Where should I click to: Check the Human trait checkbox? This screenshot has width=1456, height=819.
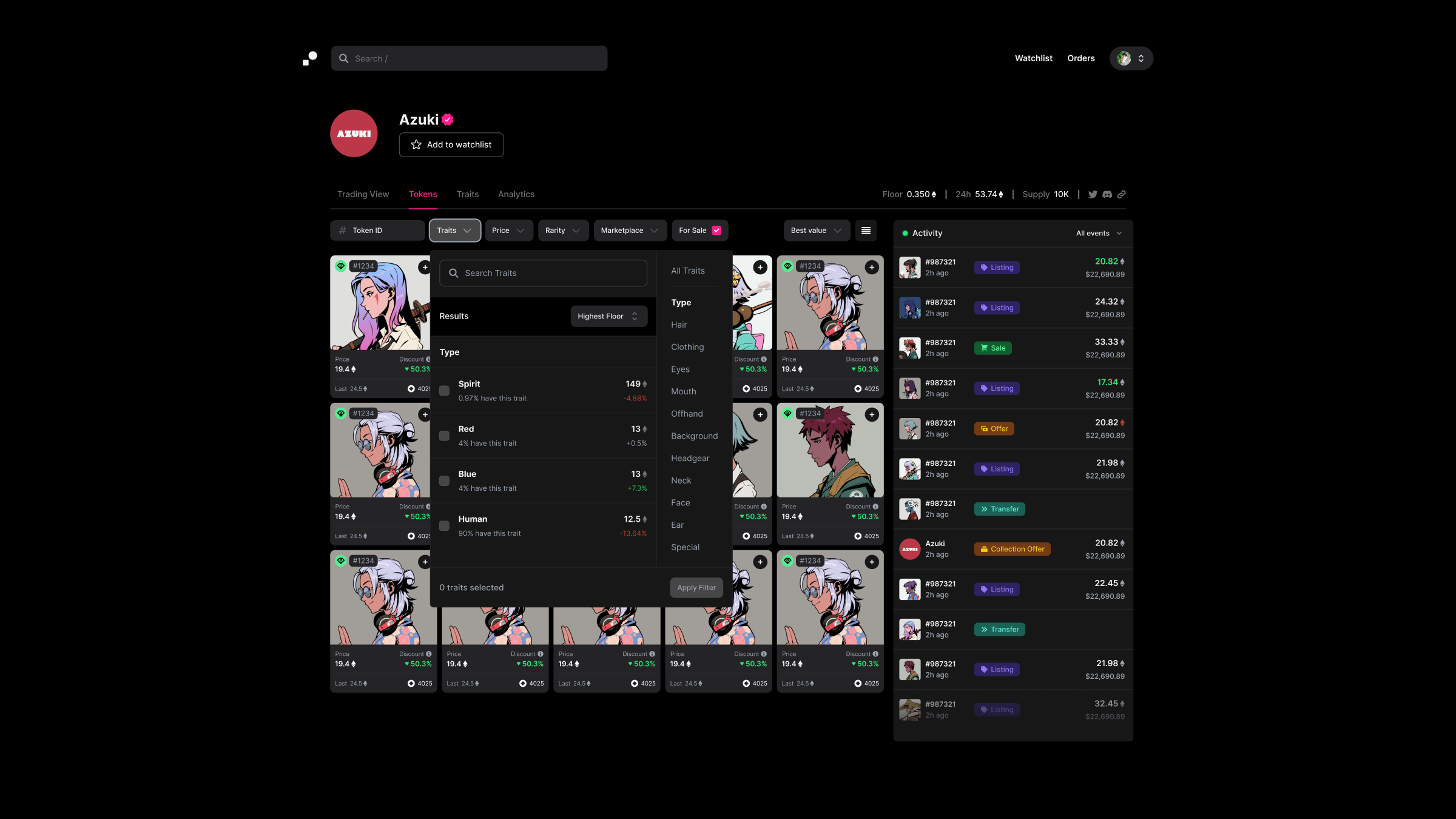pyautogui.click(x=444, y=525)
